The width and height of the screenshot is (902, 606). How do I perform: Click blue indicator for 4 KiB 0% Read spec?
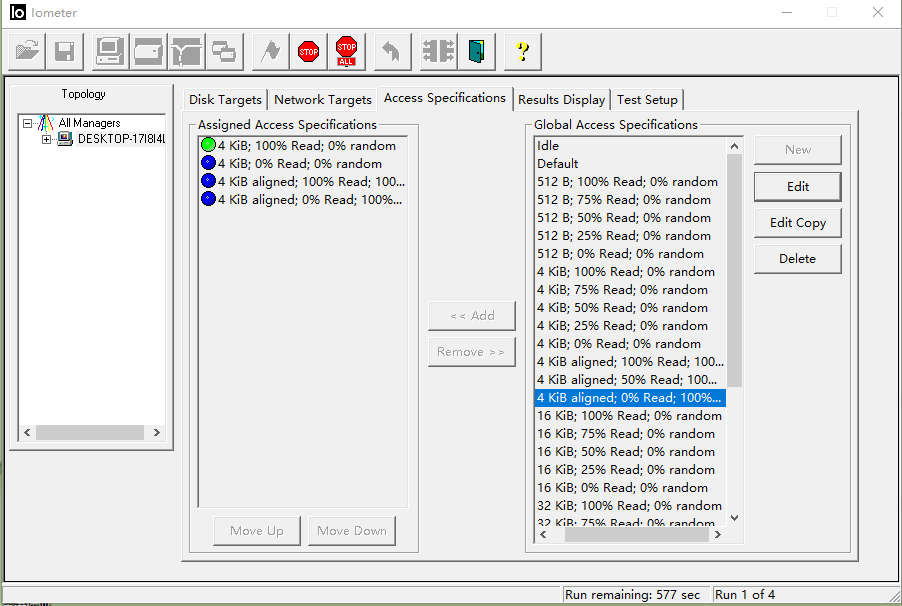point(208,163)
